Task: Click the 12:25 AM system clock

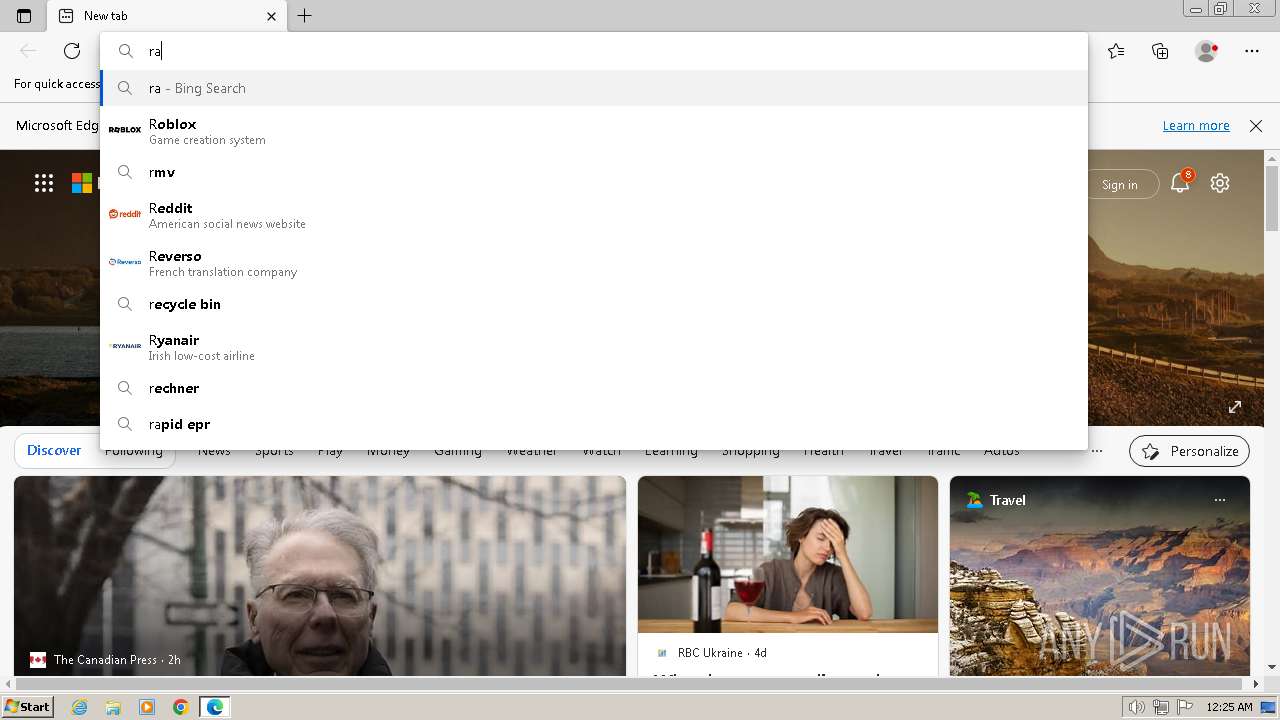Action: tap(1230, 707)
